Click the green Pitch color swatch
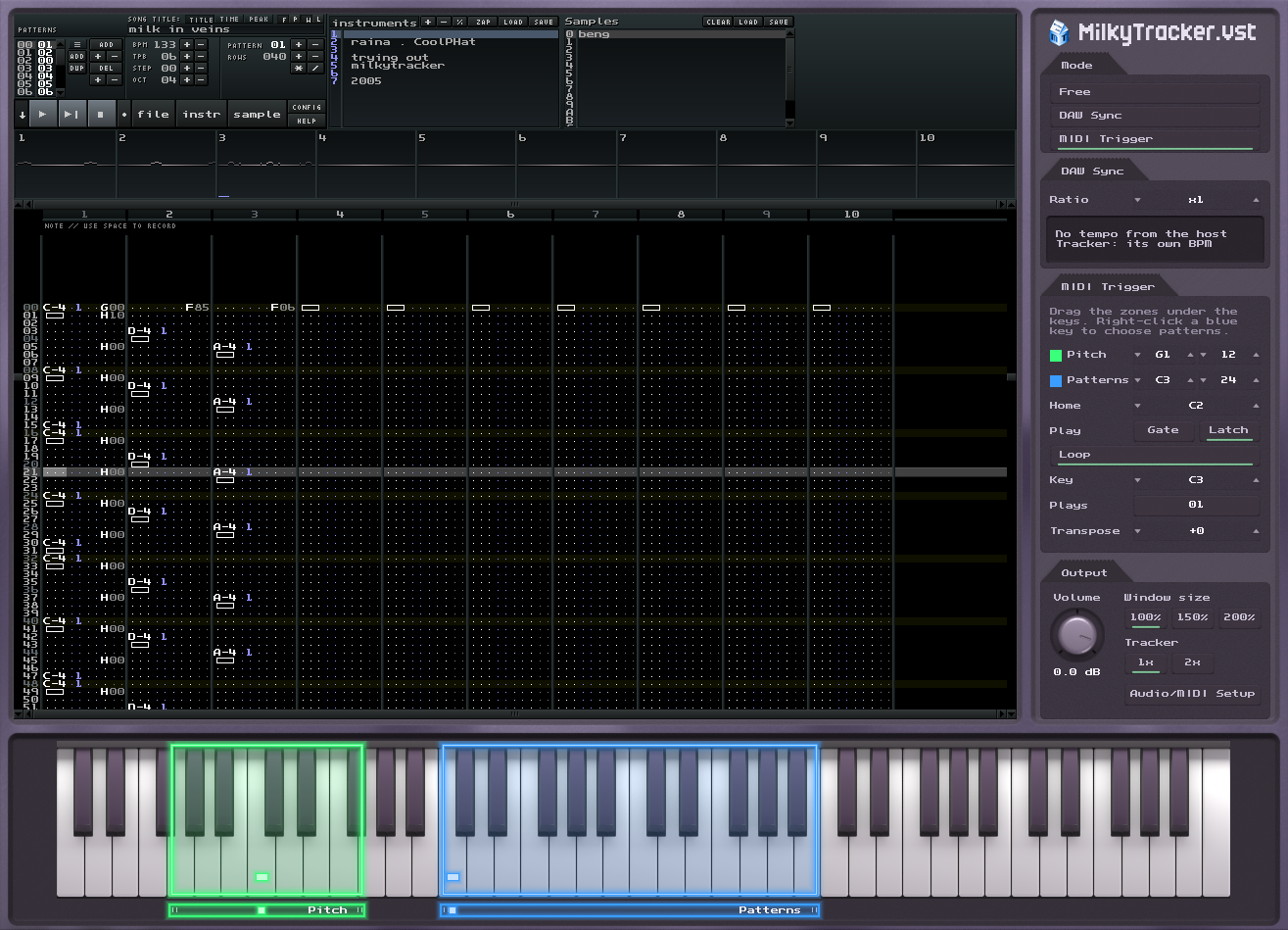This screenshot has height=930, width=1288. click(x=1056, y=355)
